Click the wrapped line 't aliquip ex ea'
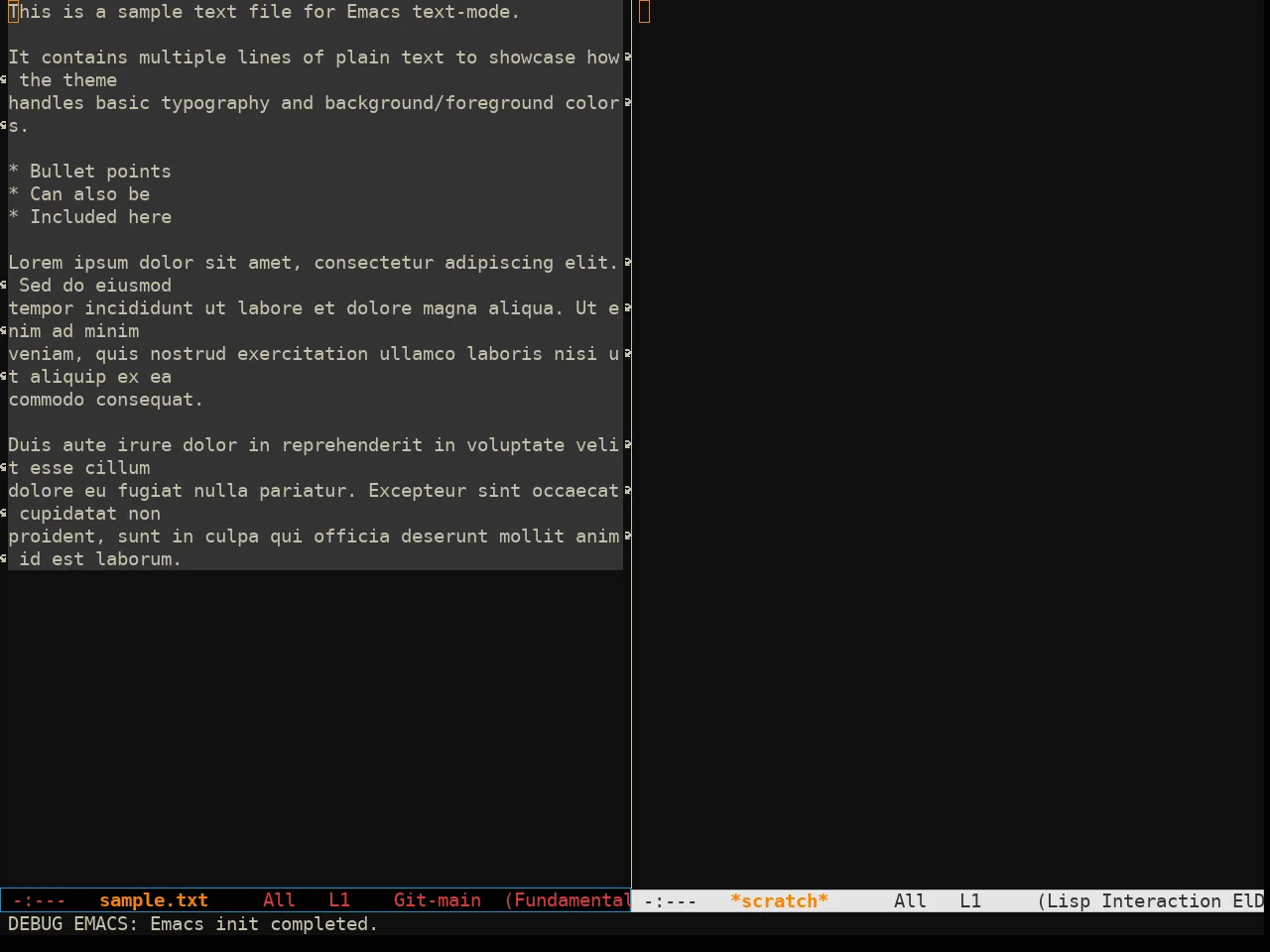1270x952 pixels. [x=89, y=377]
